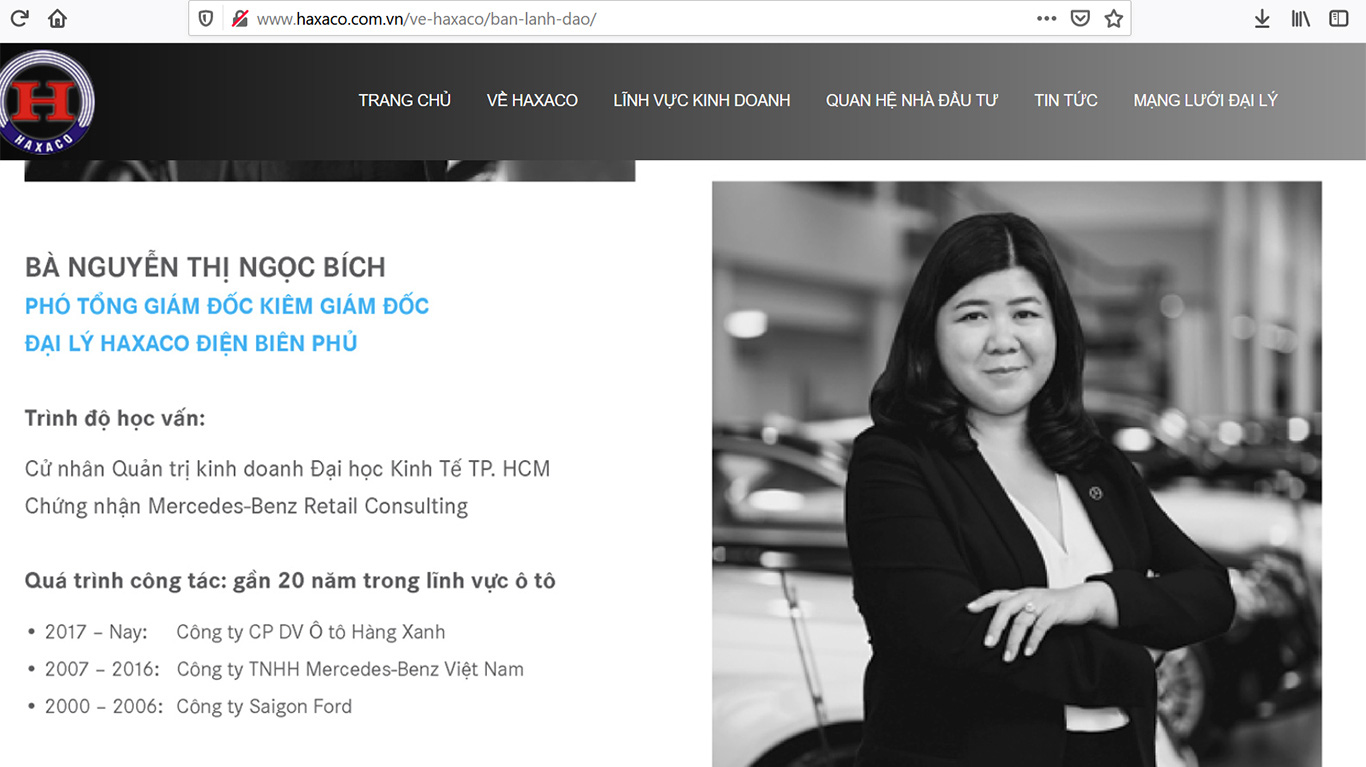1366x767 pixels.
Task: Expand the VỀ HAXACO submenu
Action: (532, 100)
